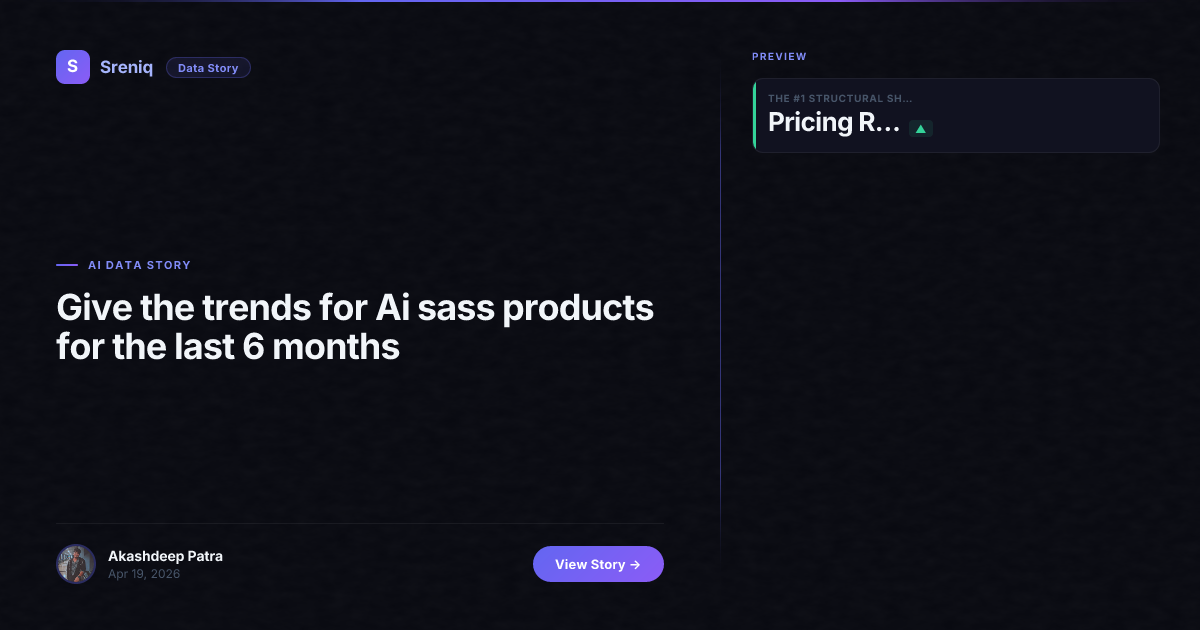Viewport: 1200px width, 630px height.
Task: Click the arrow in View Story button
Action: pos(635,564)
